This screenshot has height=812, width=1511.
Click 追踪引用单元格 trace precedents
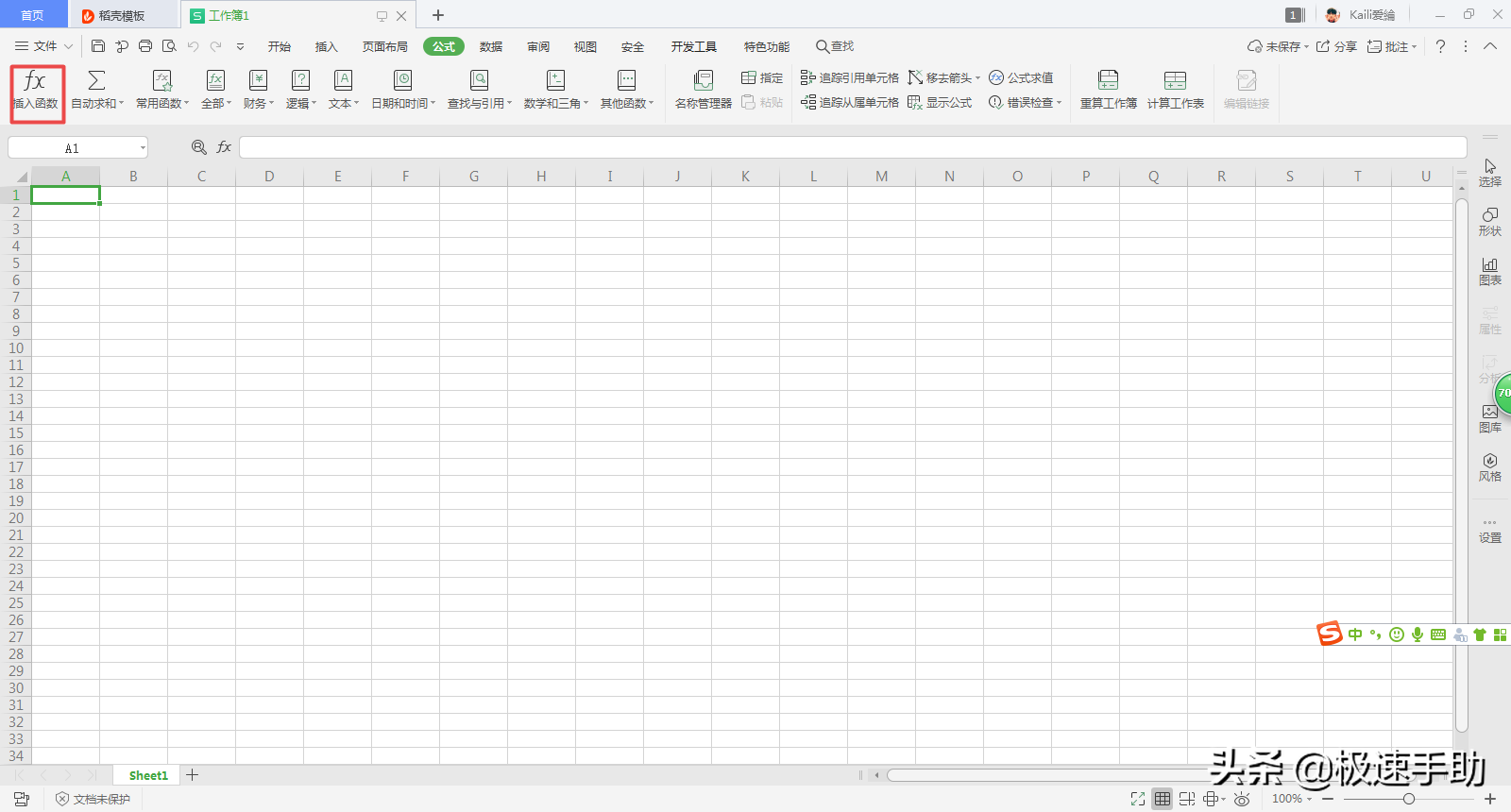(x=849, y=77)
